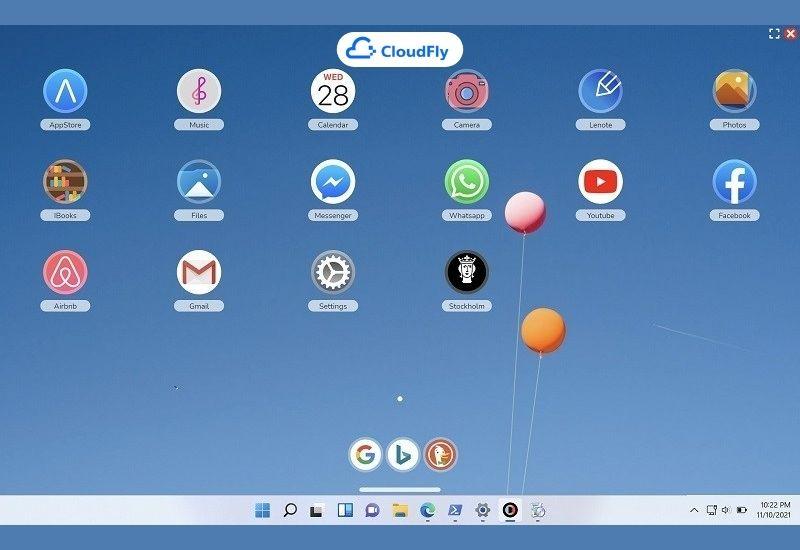Viewport: 800px width, 550px height.
Task: Launch the Airbnb app
Action: pyautogui.click(x=65, y=272)
